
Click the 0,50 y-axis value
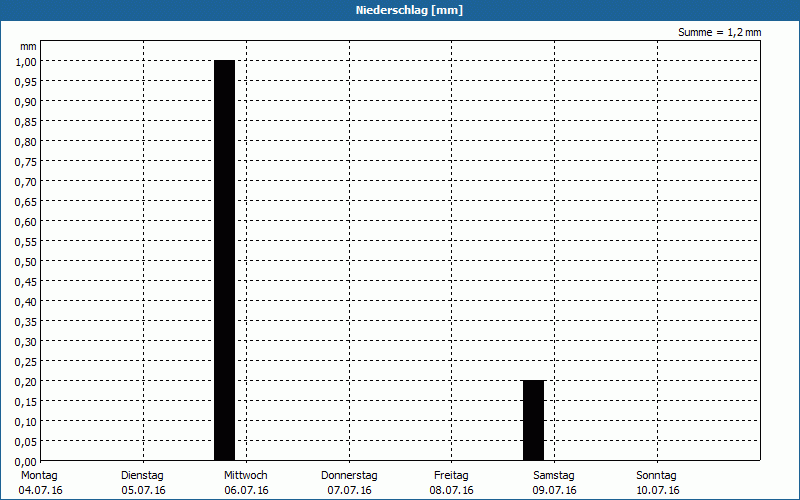coord(26,262)
